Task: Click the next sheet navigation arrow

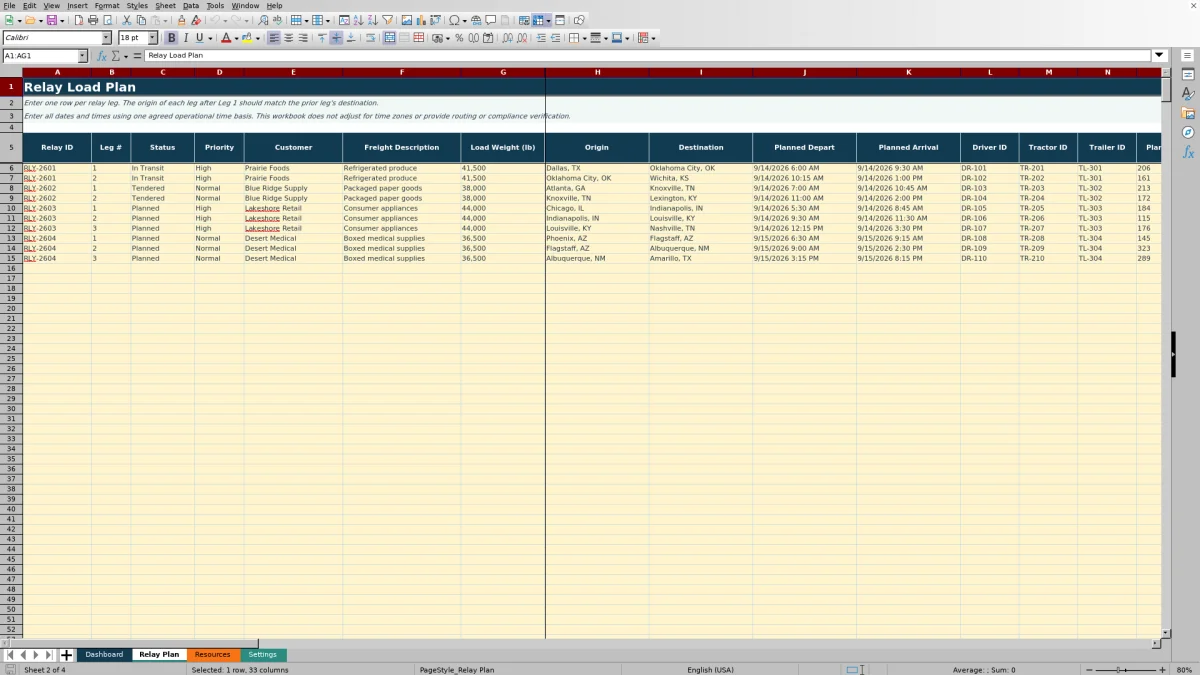Action: (x=36, y=655)
